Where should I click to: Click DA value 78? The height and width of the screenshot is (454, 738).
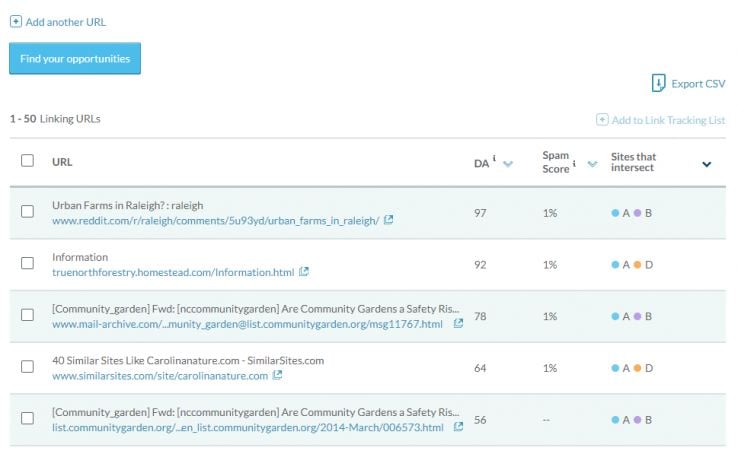(480, 316)
